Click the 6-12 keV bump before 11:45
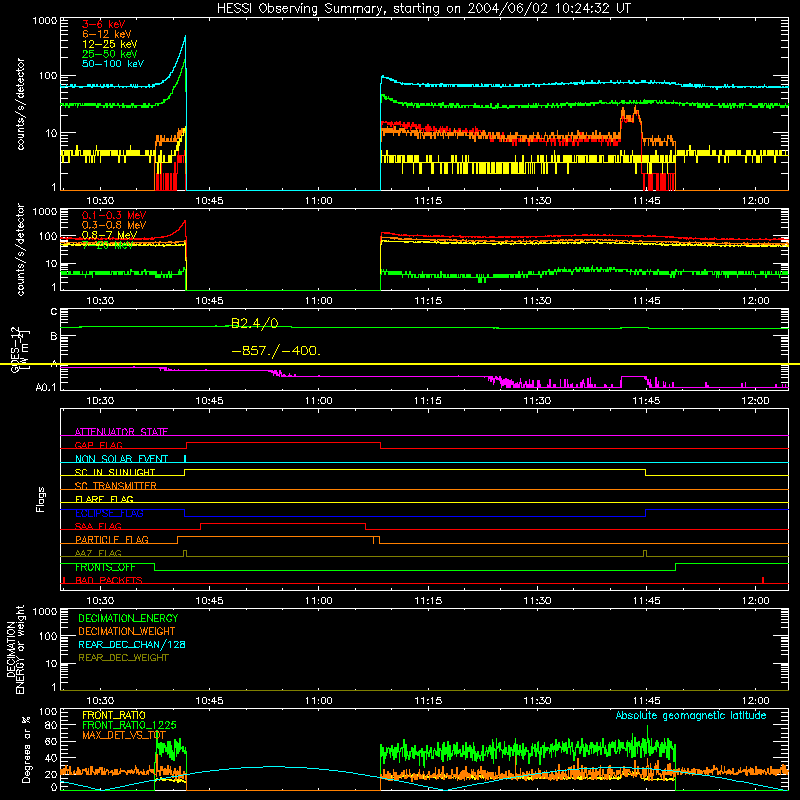Screen dimensions: 800x800 point(631,116)
